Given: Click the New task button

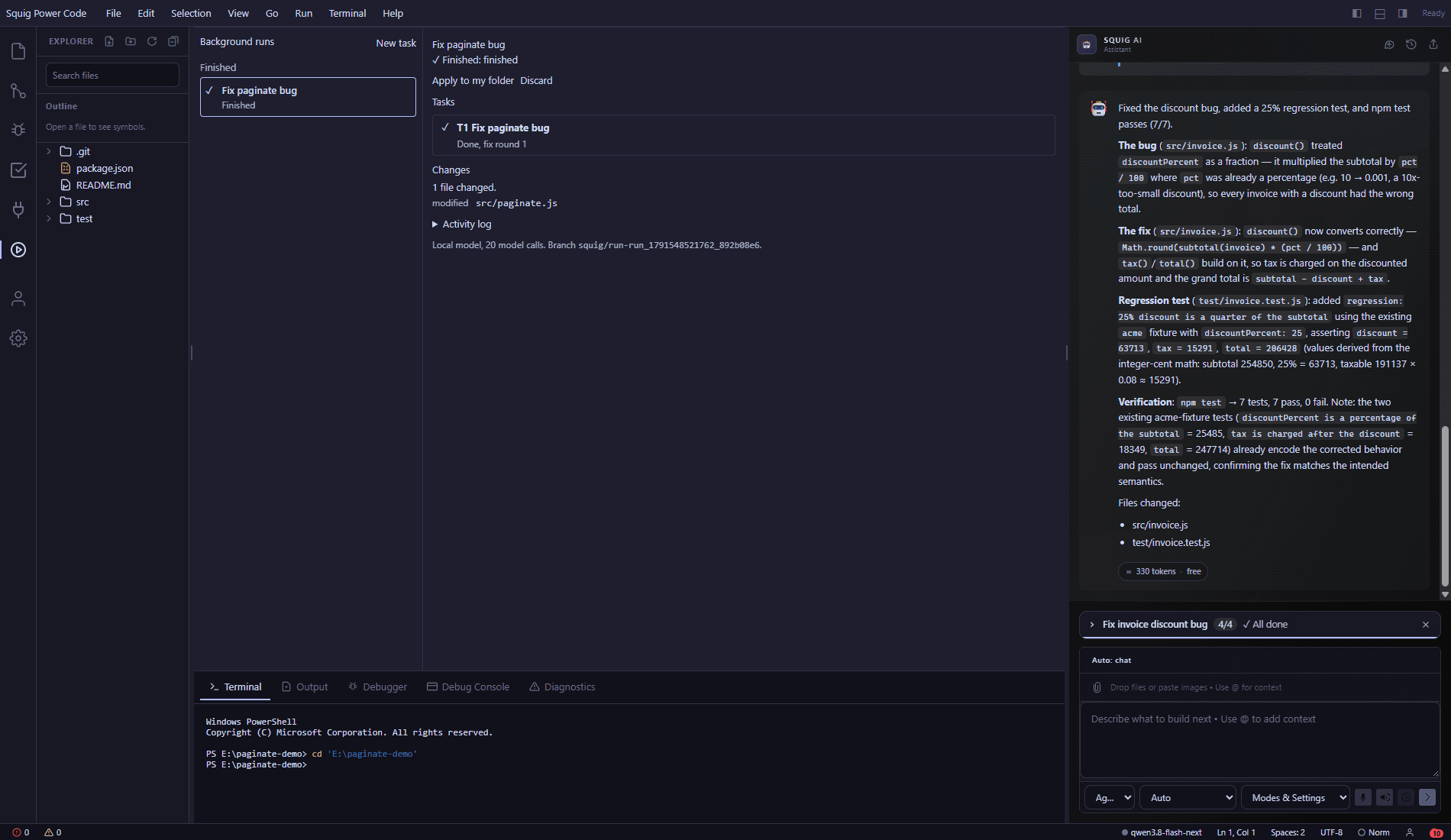Looking at the screenshot, I should click(396, 43).
